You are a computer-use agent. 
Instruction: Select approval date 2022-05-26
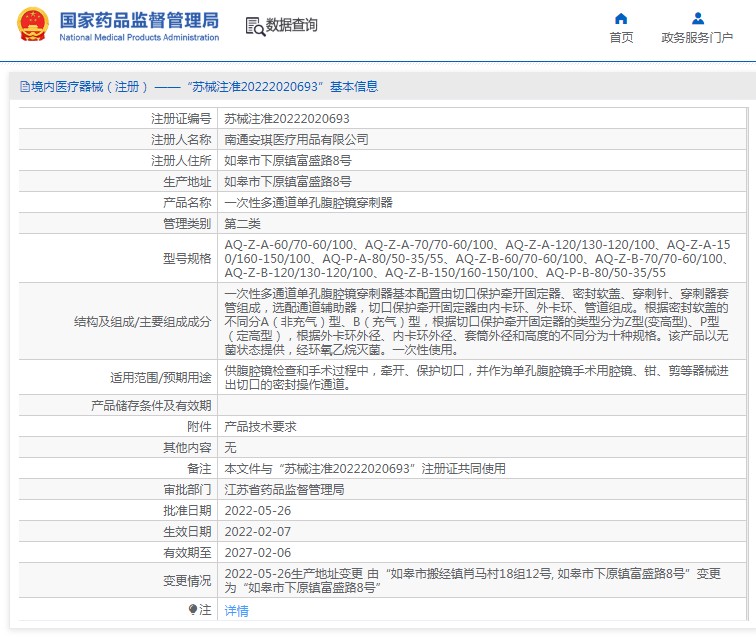[258, 511]
